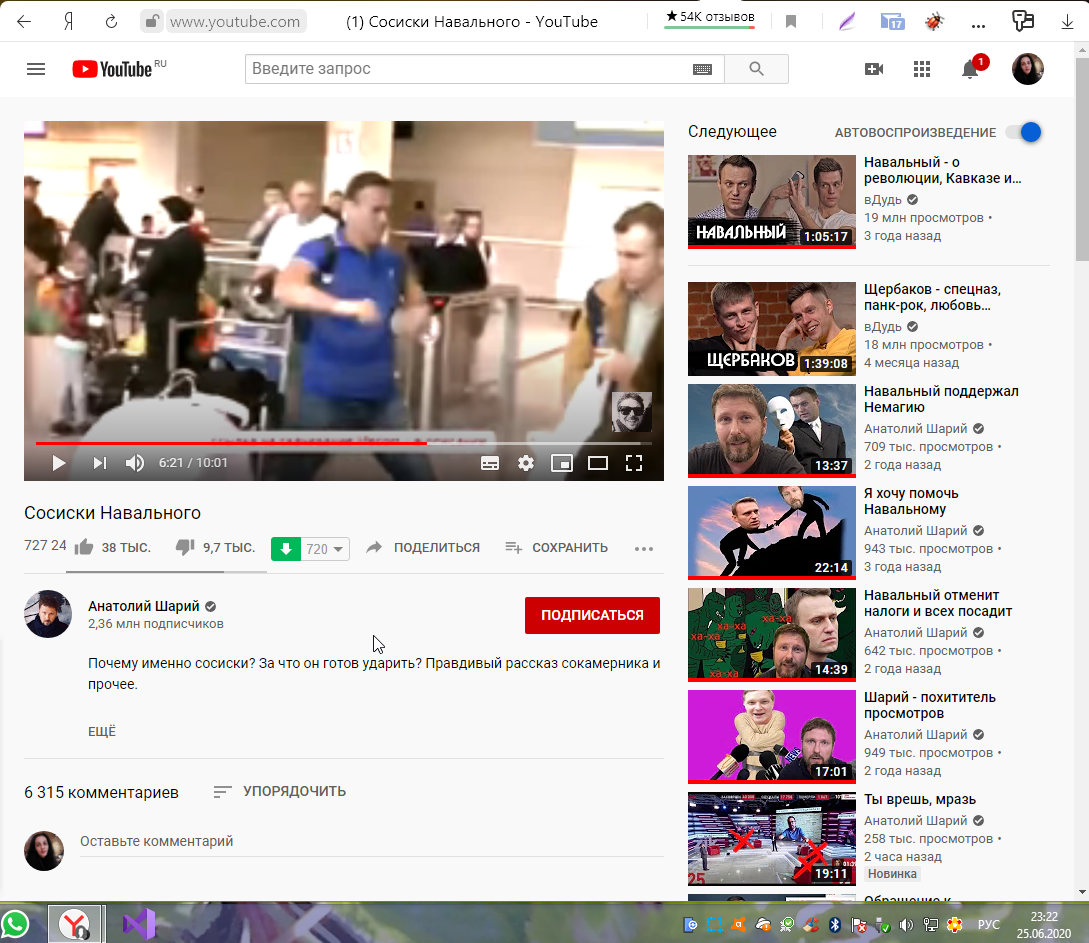Viewport: 1089px width, 943px height.
Task: Open вДудь channel under Навальный video
Action: [883, 200]
